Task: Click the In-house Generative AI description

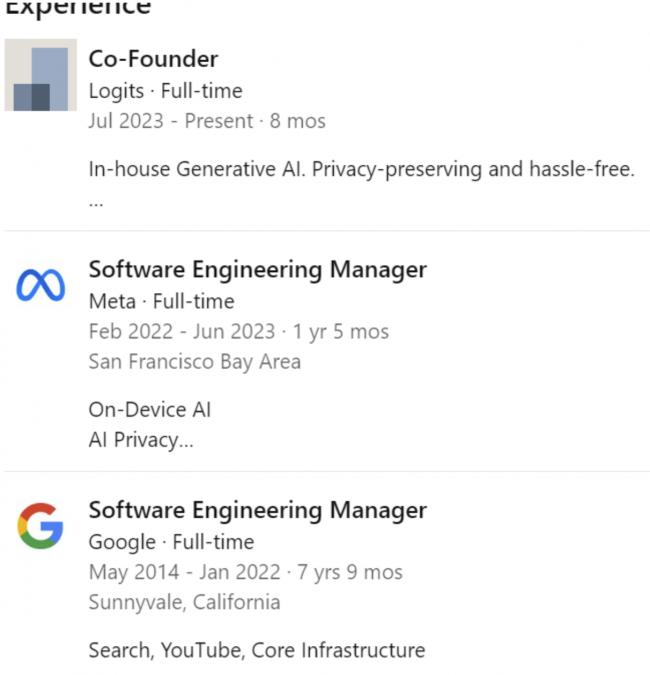Action: 361,169
